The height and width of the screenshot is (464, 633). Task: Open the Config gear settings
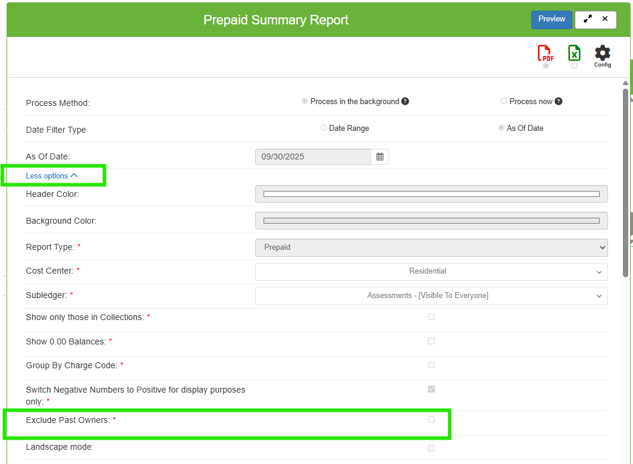point(602,54)
